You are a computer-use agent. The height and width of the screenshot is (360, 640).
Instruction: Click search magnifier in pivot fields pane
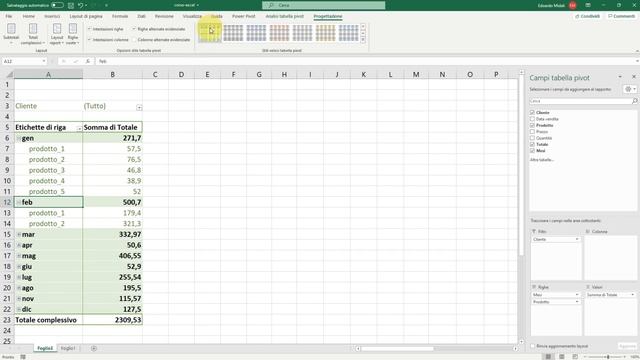(634, 101)
